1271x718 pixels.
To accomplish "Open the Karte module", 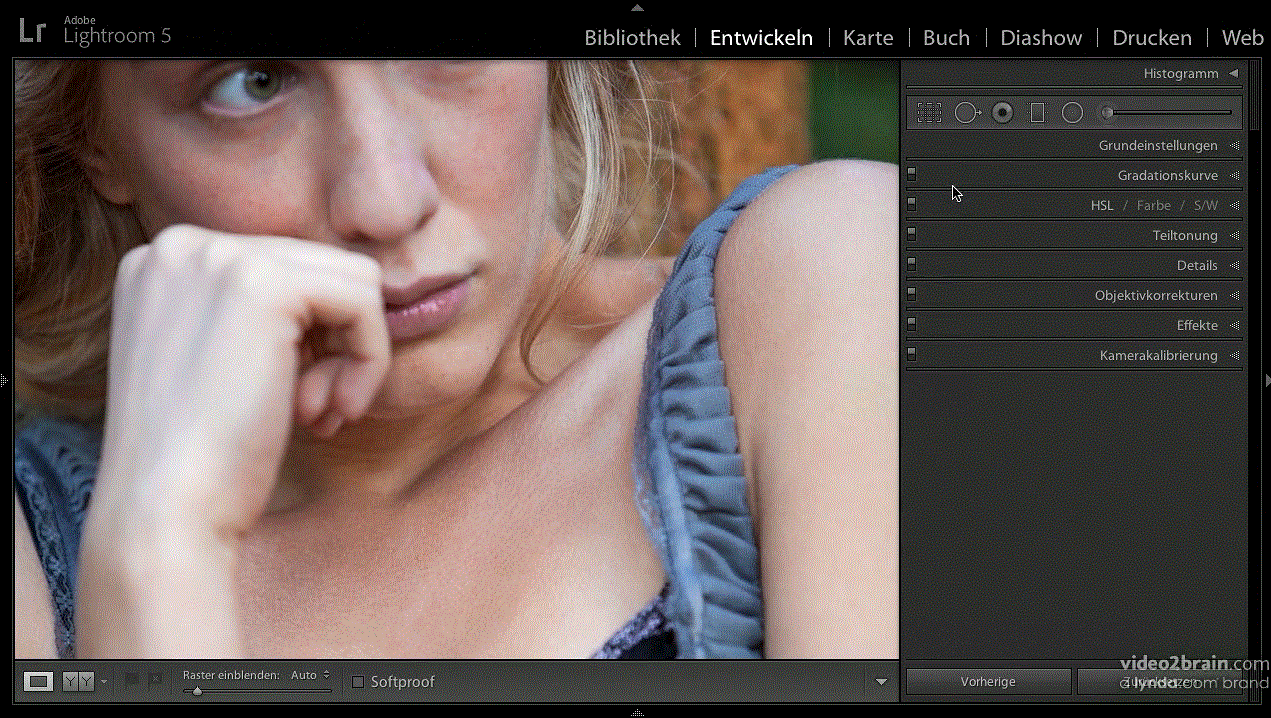I will 868,38.
